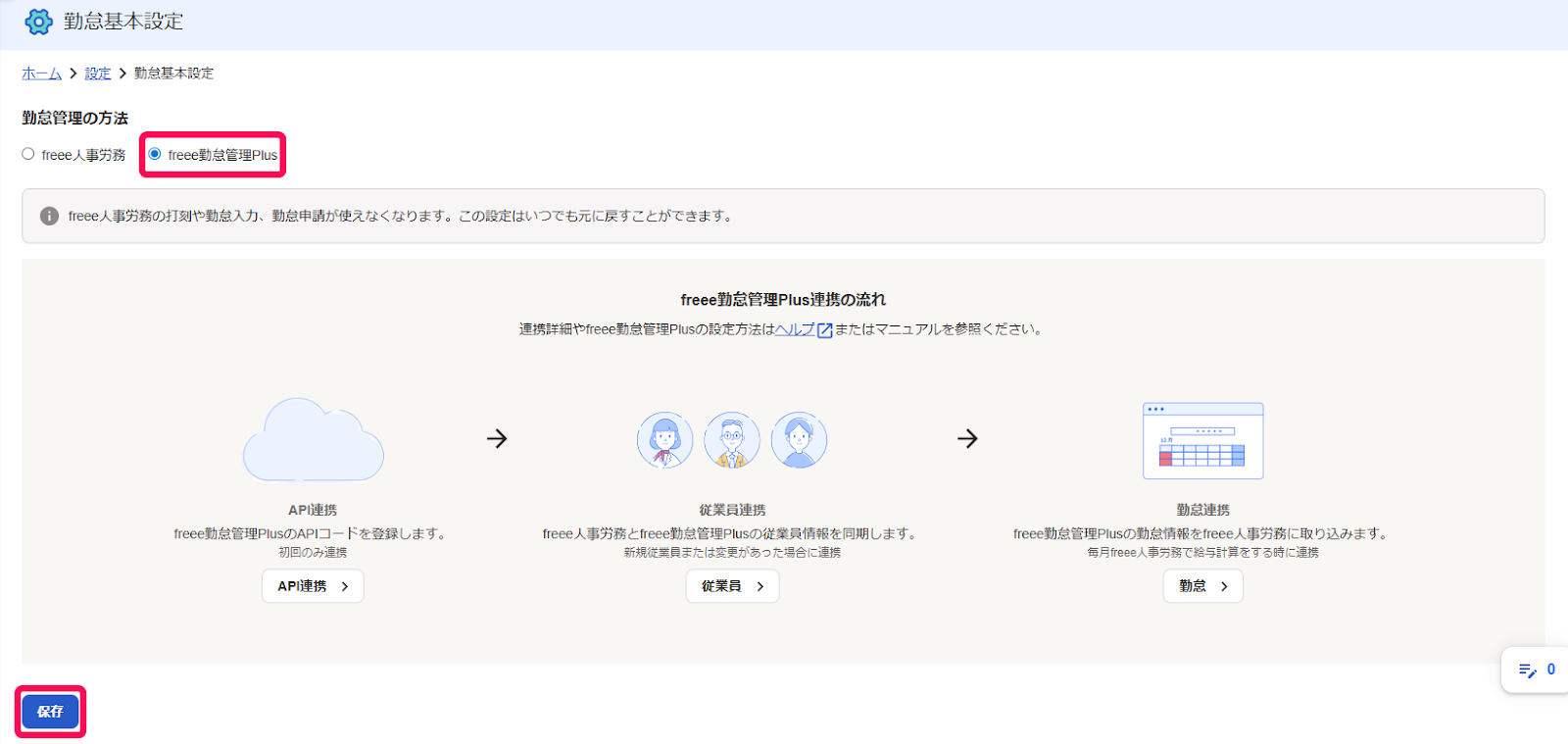Select the freee勤怠管理Plus radio button
Image resolution: width=1568 pixels, height=744 pixels.
(x=155, y=154)
